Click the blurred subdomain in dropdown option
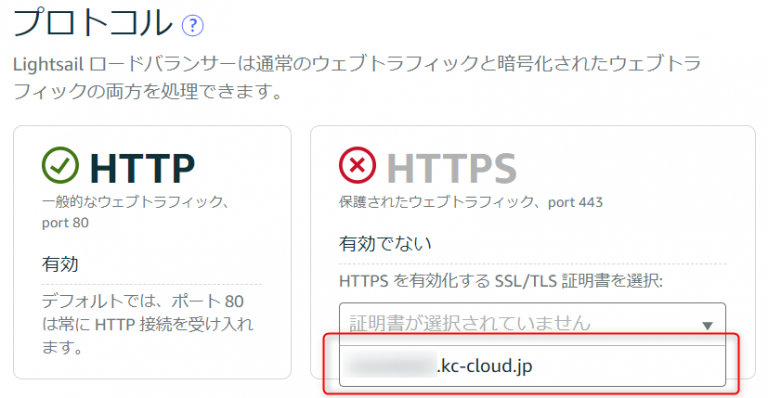The height and width of the screenshot is (398, 768). [390, 365]
